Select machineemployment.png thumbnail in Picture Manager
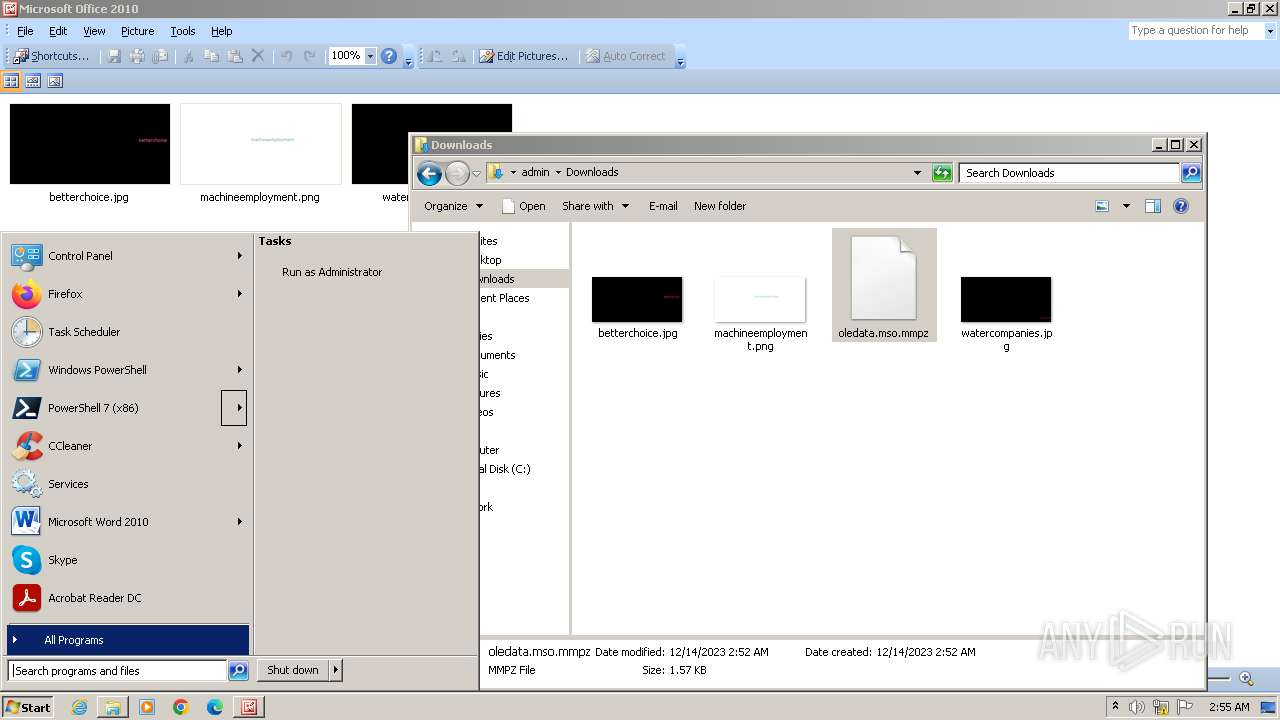The image size is (1280, 720). pos(261,144)
